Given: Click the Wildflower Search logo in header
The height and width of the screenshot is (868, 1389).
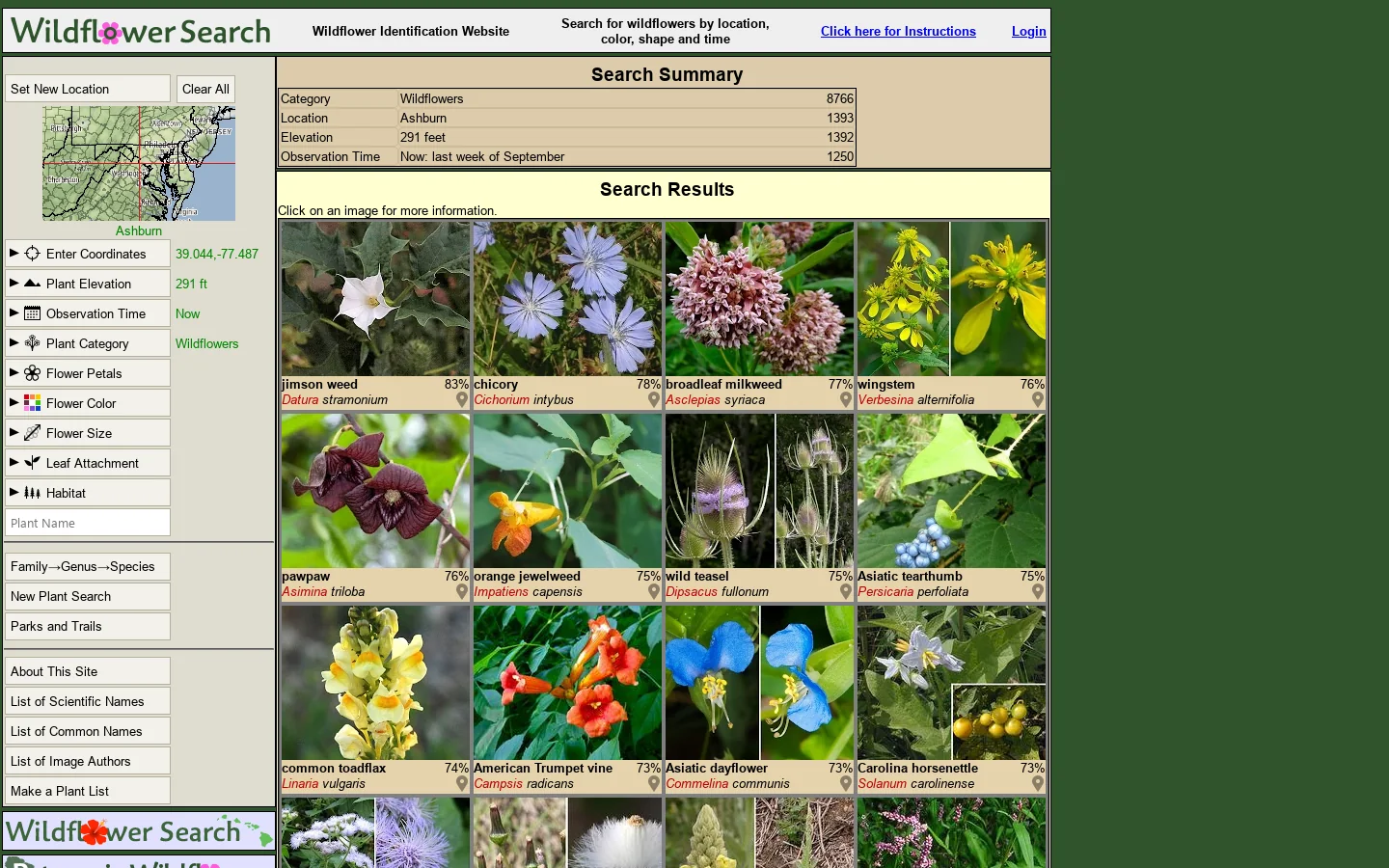Looking at the screenshot, I should [x=141, y=32].
